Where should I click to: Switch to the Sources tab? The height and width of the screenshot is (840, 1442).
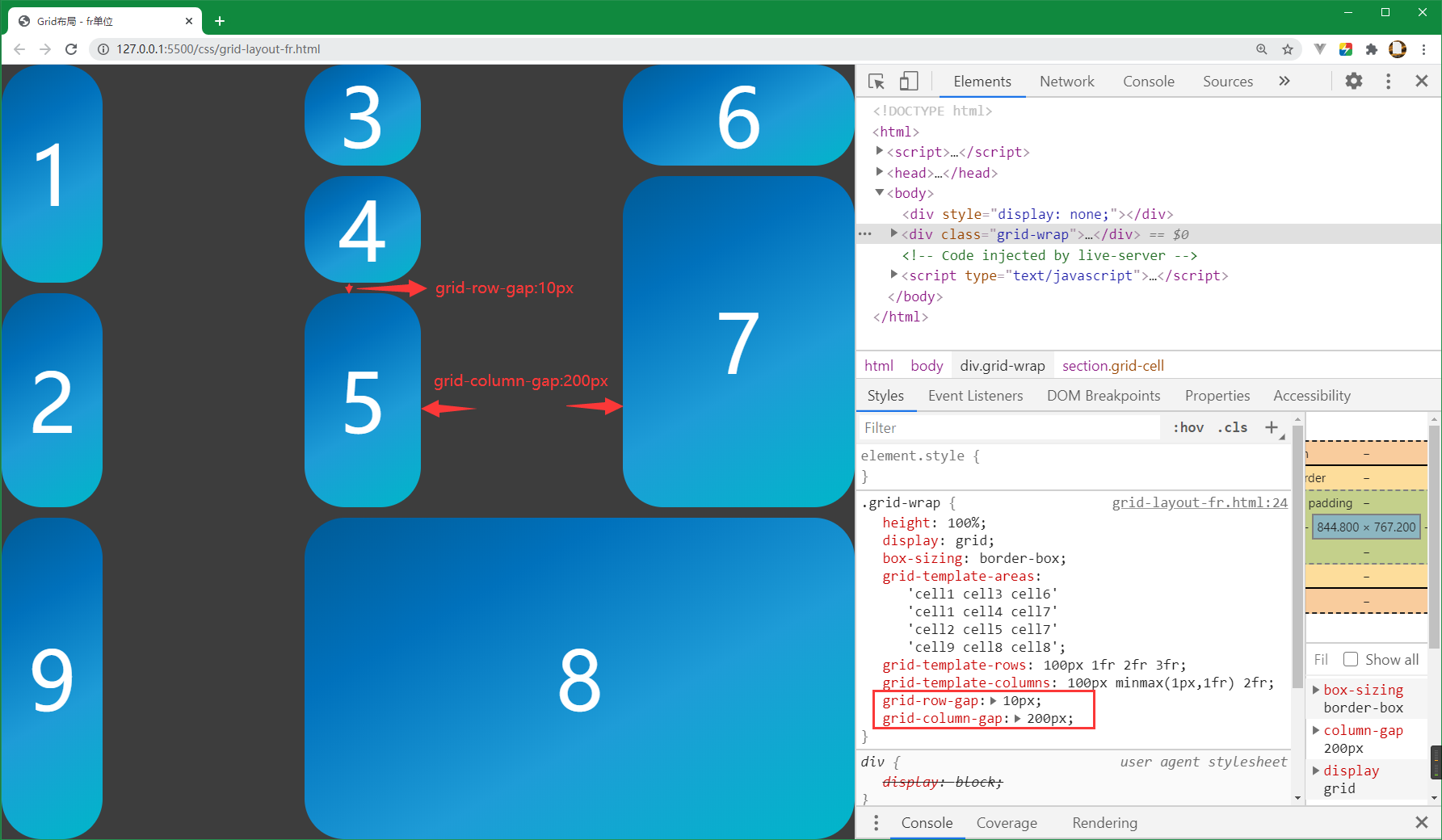[x=1228, y=82]
